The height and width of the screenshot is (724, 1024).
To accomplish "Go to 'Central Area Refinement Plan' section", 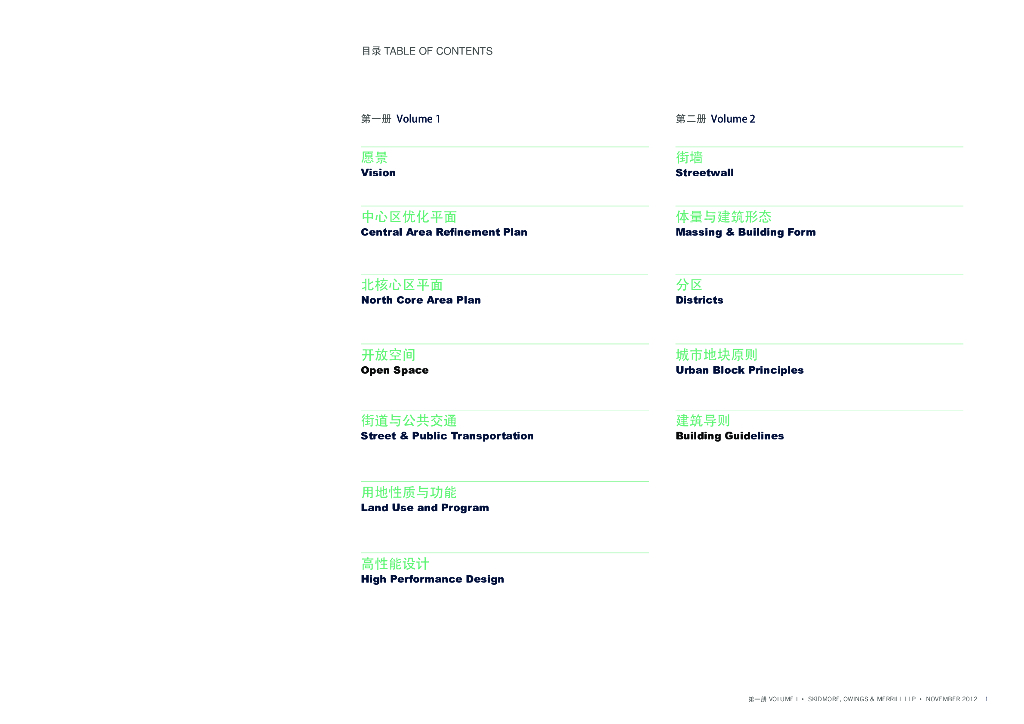I will click(443, 232).
